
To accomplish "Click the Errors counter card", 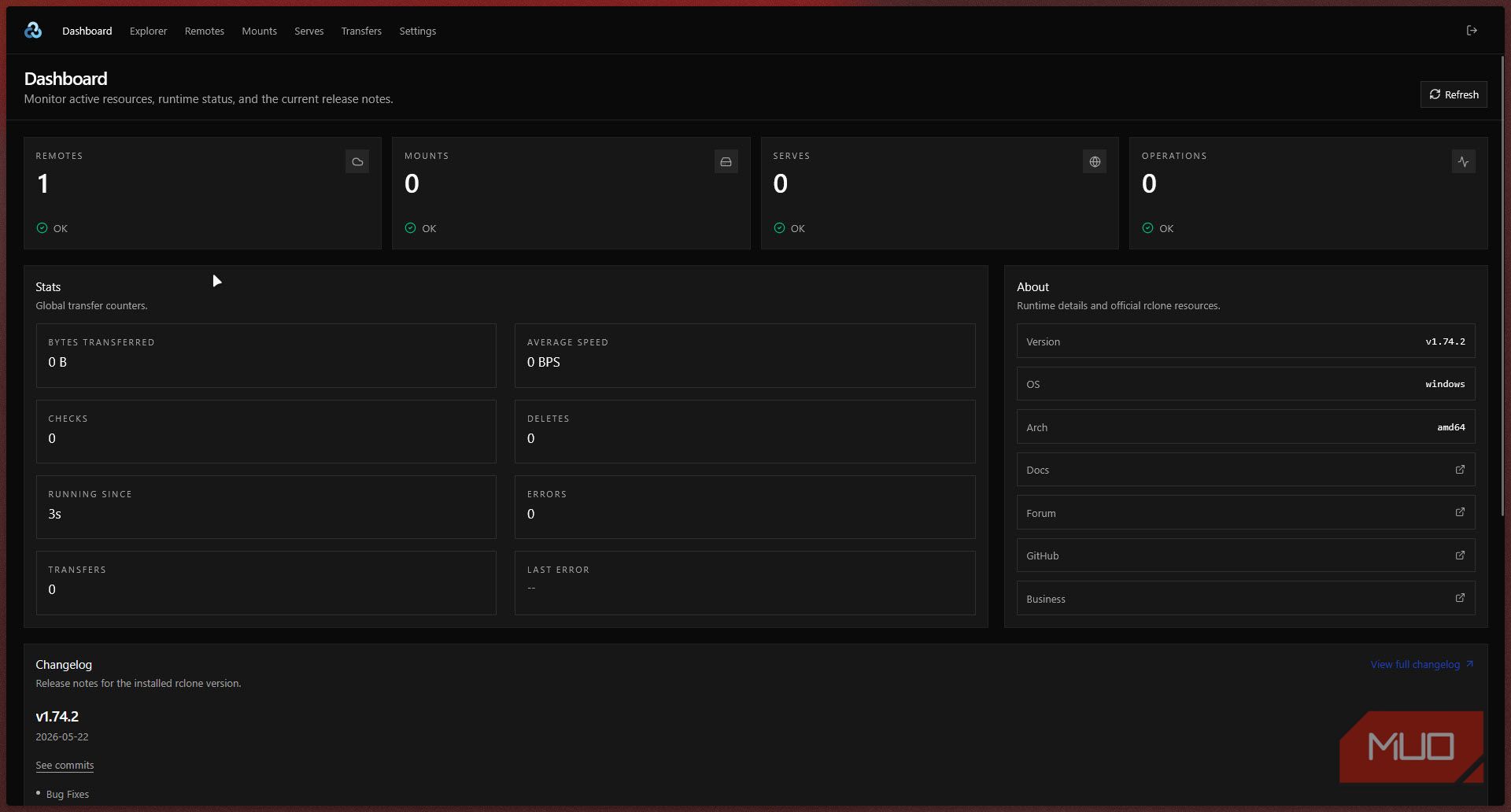I will (x=745, y=507).
